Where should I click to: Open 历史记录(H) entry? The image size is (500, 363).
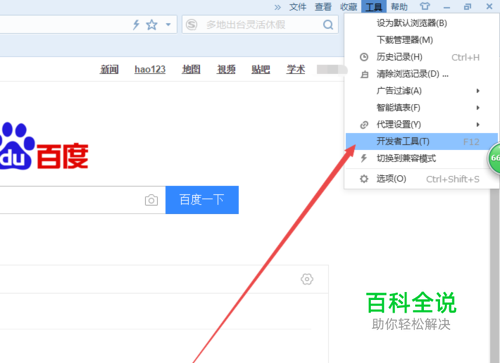point(421,57)
